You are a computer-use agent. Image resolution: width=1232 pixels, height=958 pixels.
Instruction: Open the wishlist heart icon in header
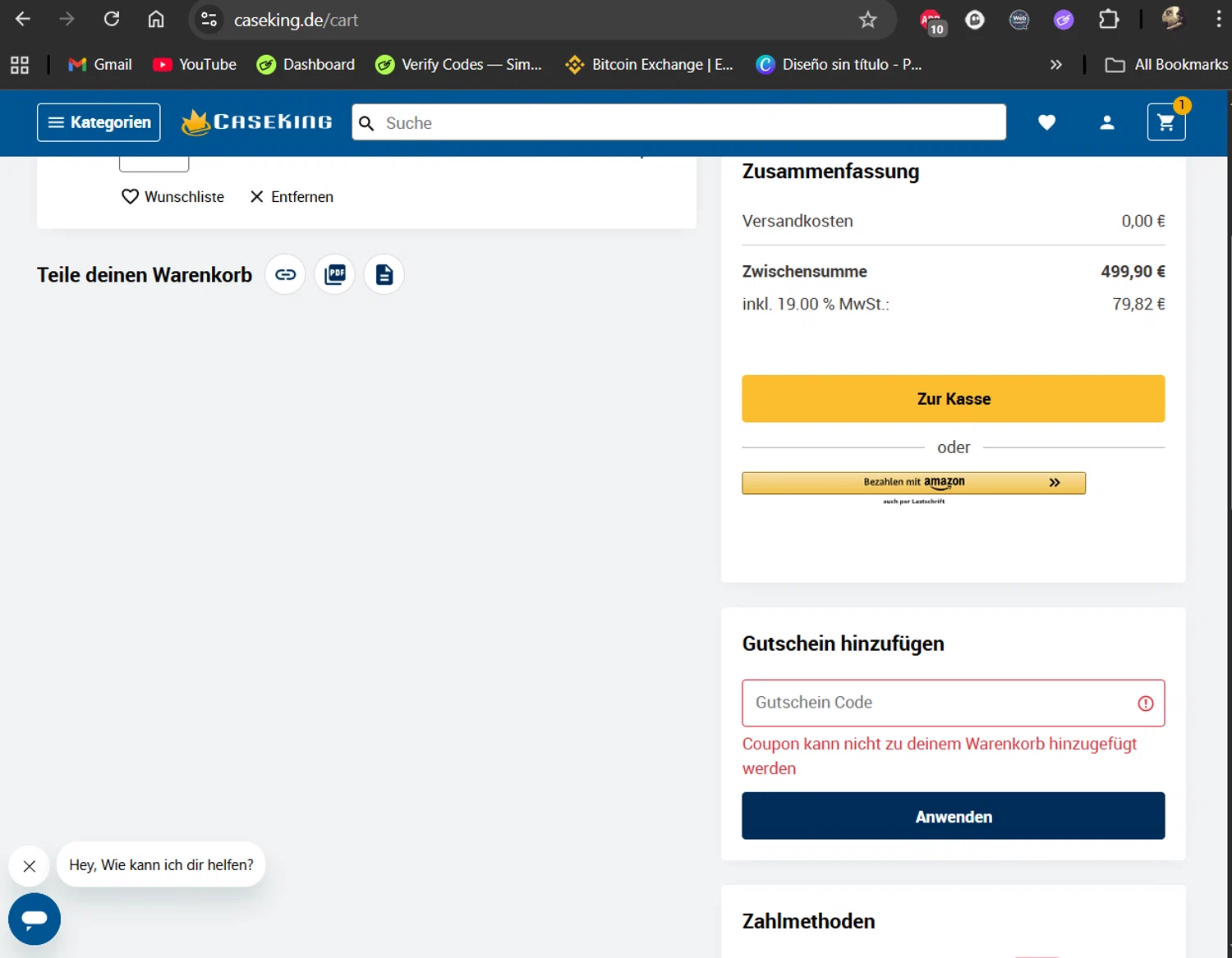coord(1046,122)
